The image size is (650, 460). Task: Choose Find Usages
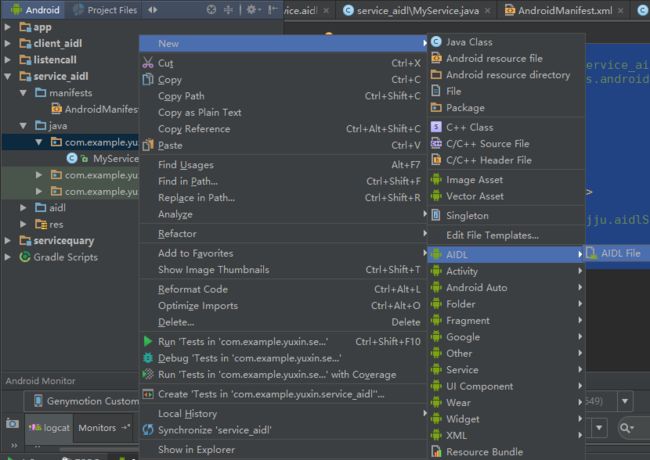click(x=283, y=165)
